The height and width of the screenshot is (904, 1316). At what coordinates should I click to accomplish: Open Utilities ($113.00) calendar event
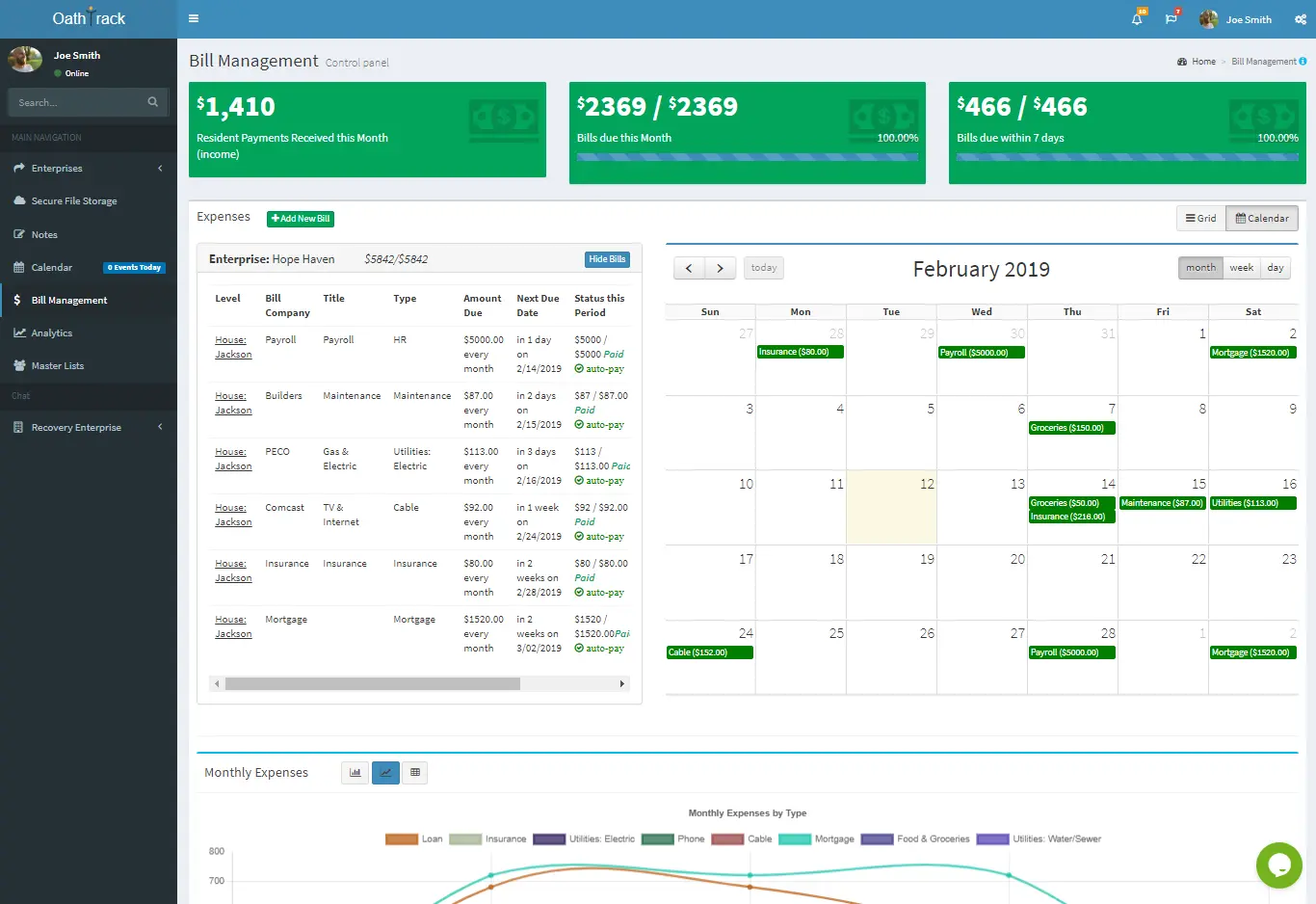click(1253, 503)
